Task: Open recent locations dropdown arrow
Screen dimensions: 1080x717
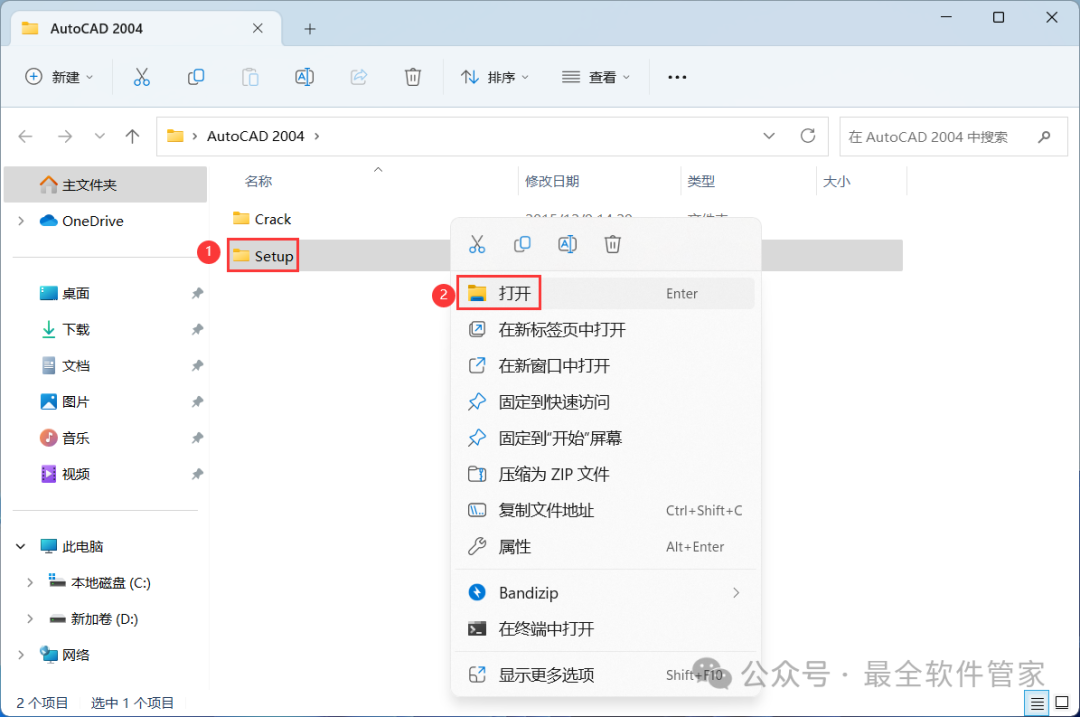Action: click(x=99, y=136)
